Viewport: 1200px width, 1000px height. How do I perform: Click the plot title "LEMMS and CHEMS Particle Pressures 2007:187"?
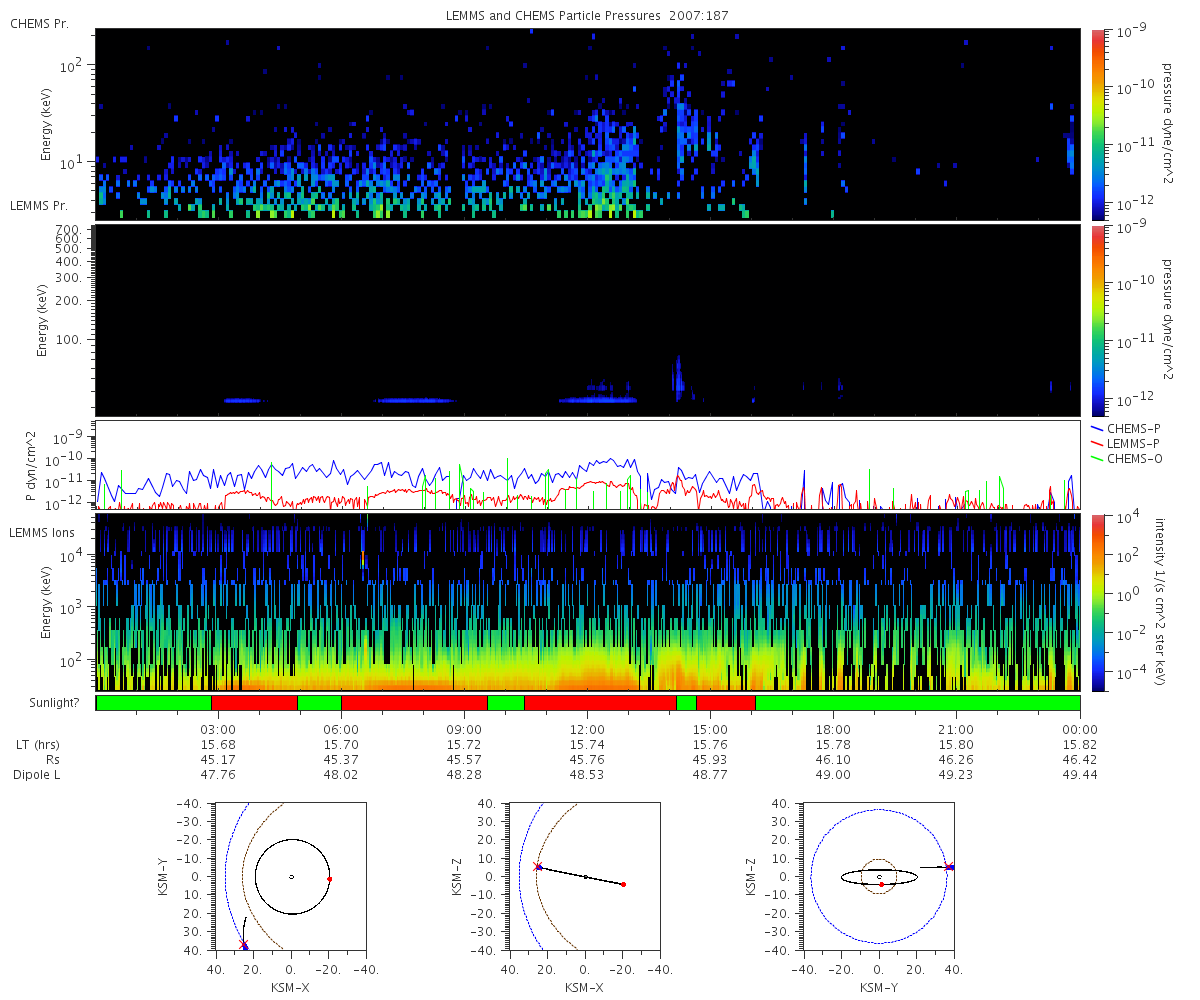coord(589,16)
